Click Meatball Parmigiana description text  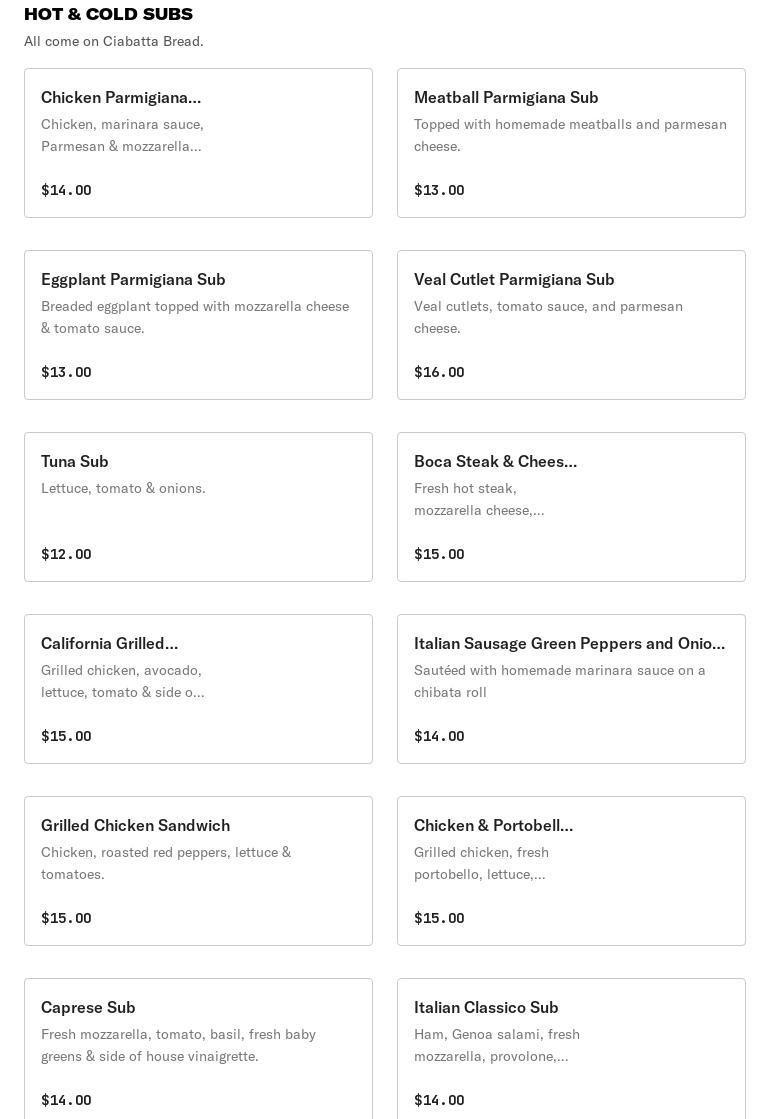tap(570, 135)
